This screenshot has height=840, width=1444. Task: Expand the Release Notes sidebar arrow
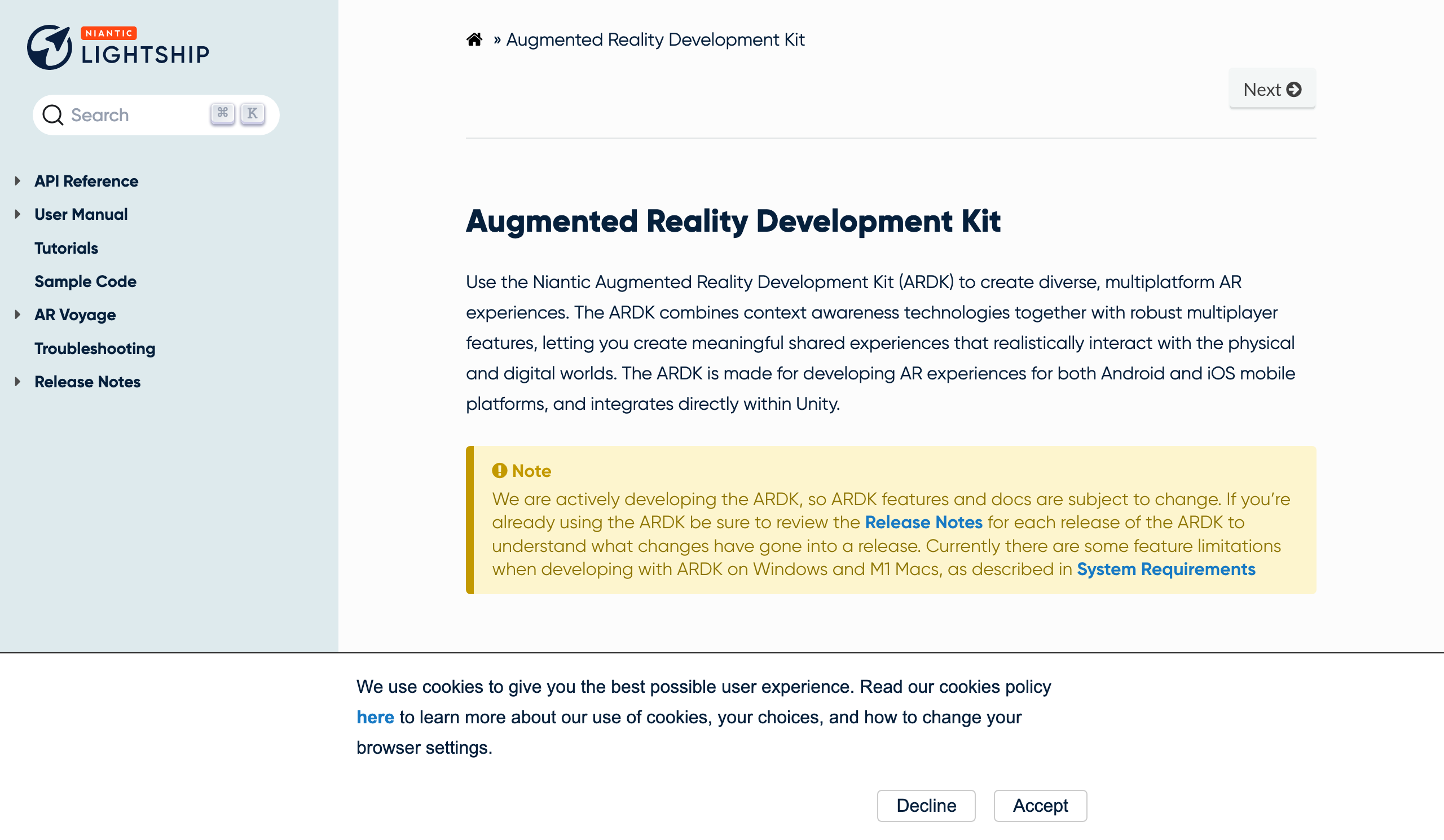coord(17,381)
